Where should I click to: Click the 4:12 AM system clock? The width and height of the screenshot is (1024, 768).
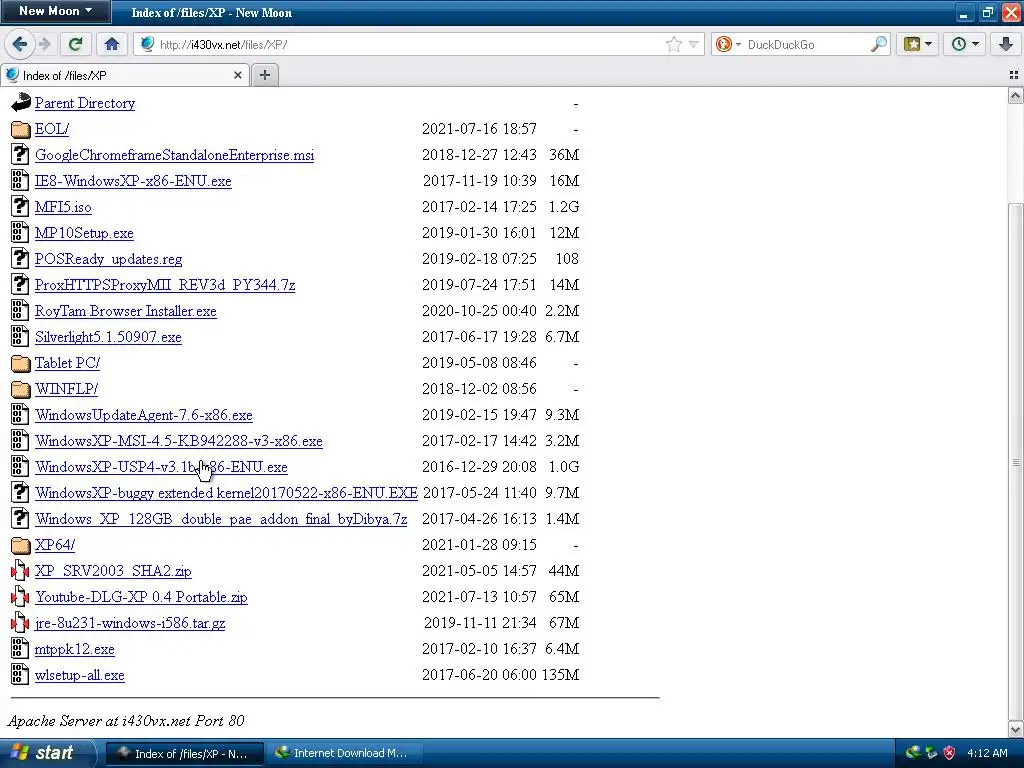coord(987,753)
